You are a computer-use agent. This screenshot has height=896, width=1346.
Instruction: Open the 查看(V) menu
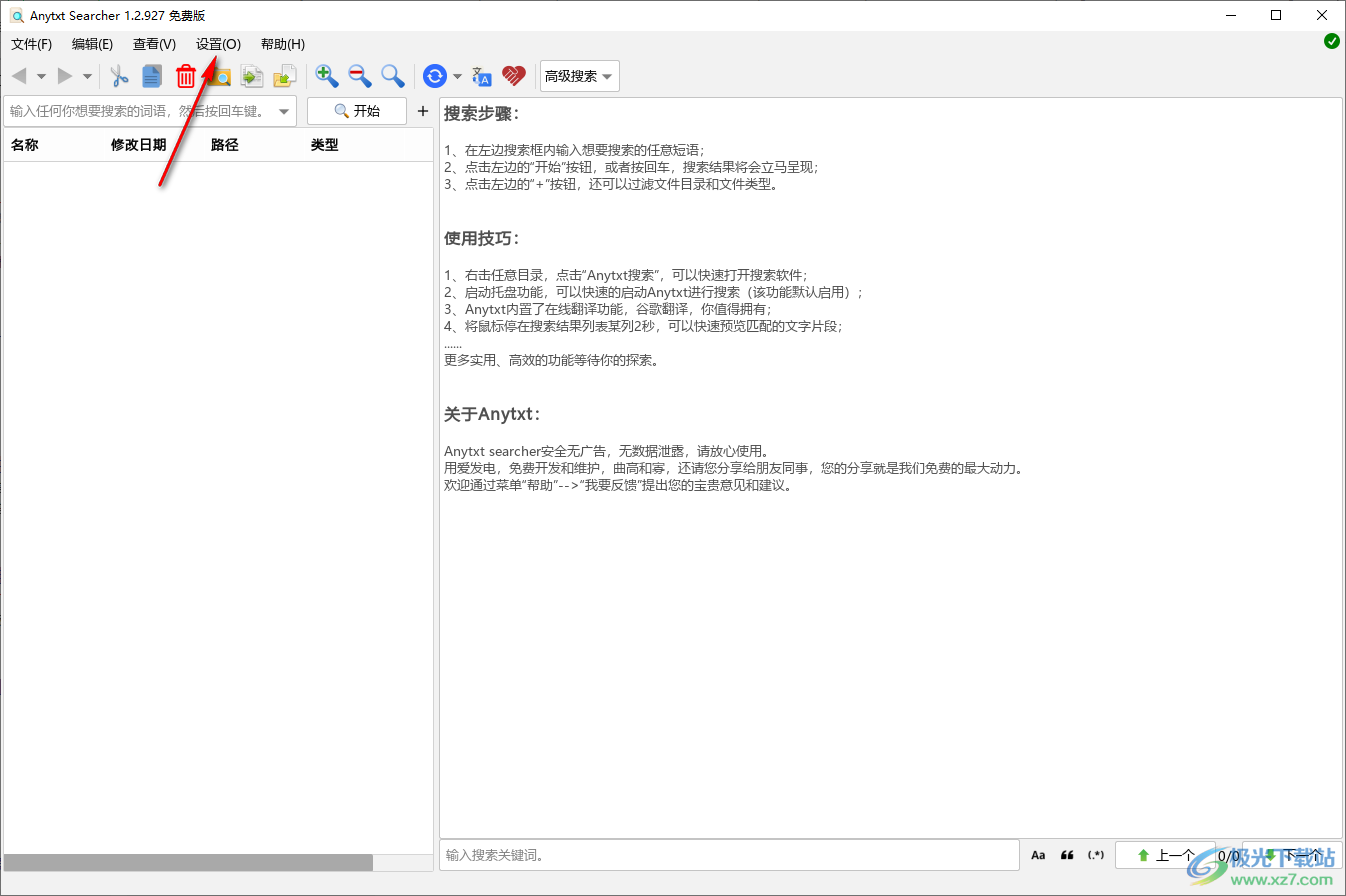tap(154, 44)
